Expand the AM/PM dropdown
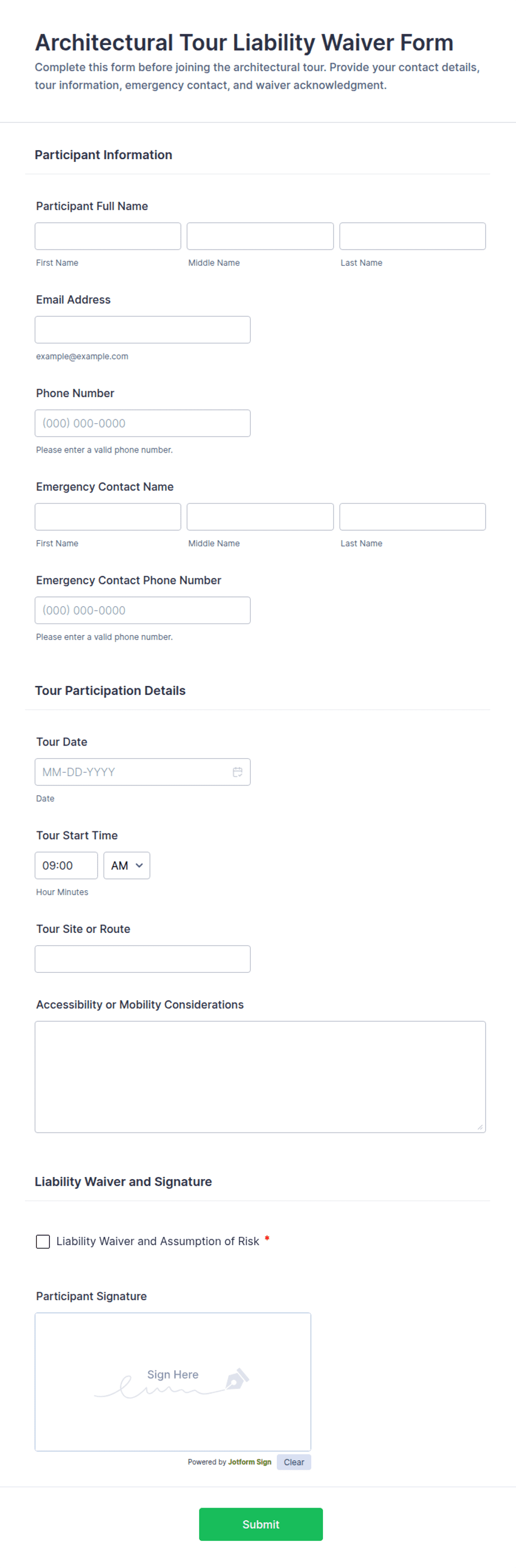This screenshot has width=516, height=1568. click(127, 866)
